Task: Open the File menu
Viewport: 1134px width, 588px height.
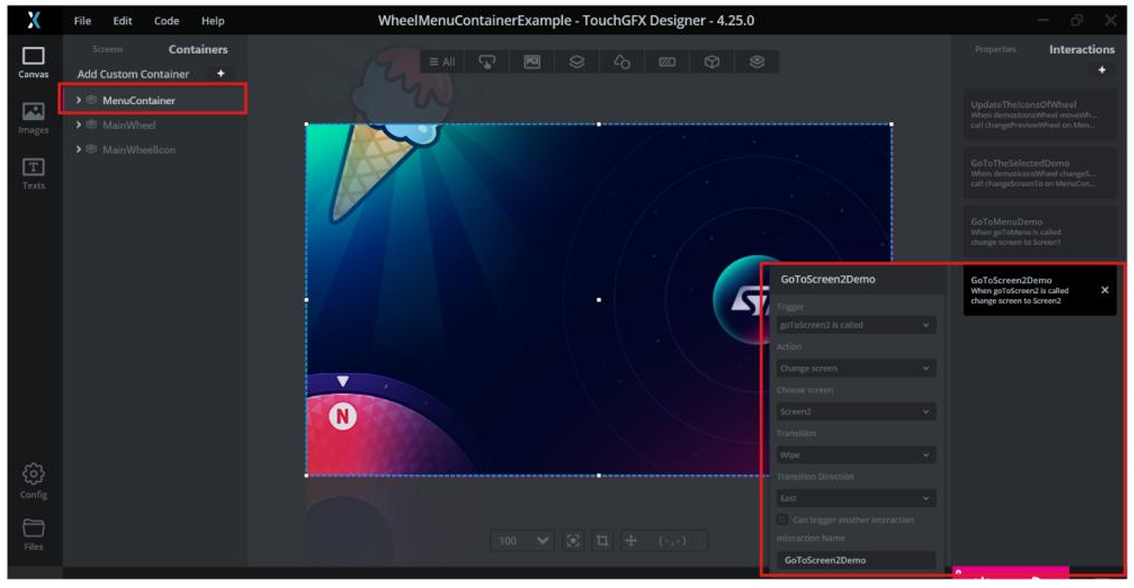Action: 82,21
